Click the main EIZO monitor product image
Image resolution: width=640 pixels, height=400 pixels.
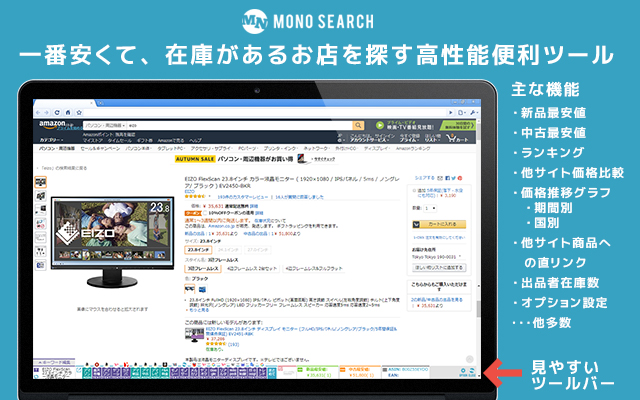coord(112,242)
